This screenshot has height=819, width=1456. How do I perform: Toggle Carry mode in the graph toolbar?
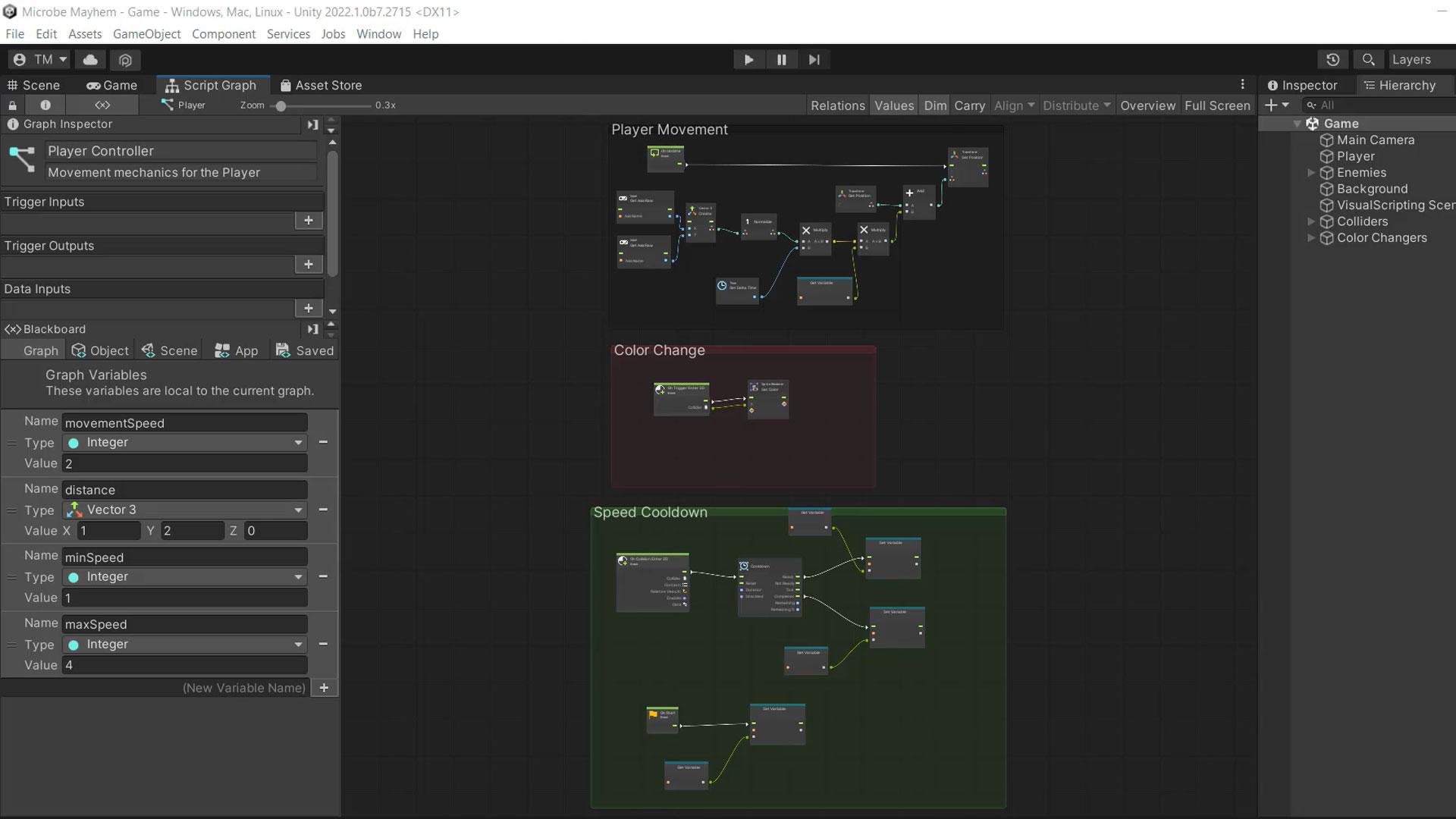click(x=969, y=105)
